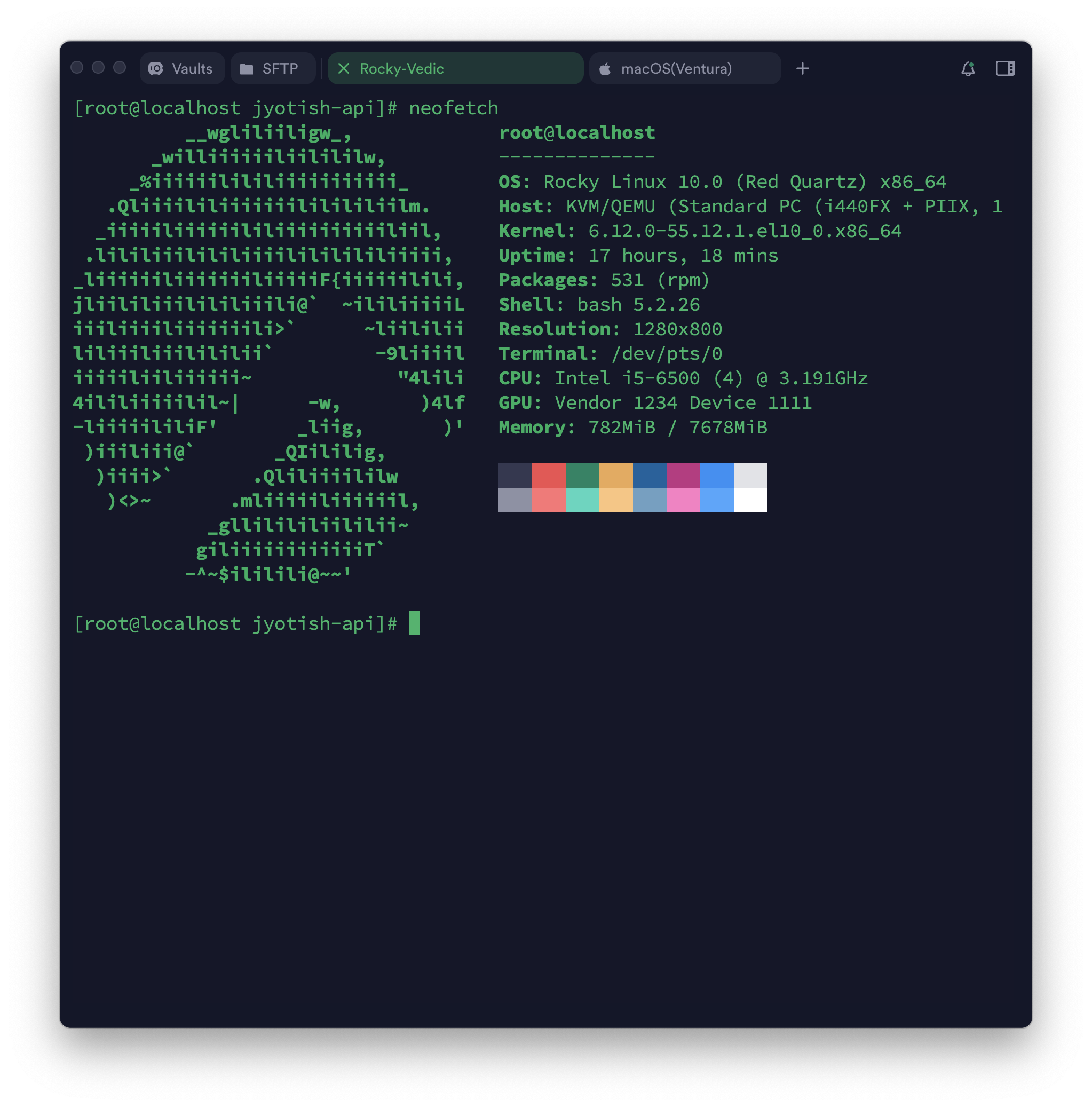Click the white bottom palette block
Screen dimensions: 1092x1107
[x=750, y=500]
